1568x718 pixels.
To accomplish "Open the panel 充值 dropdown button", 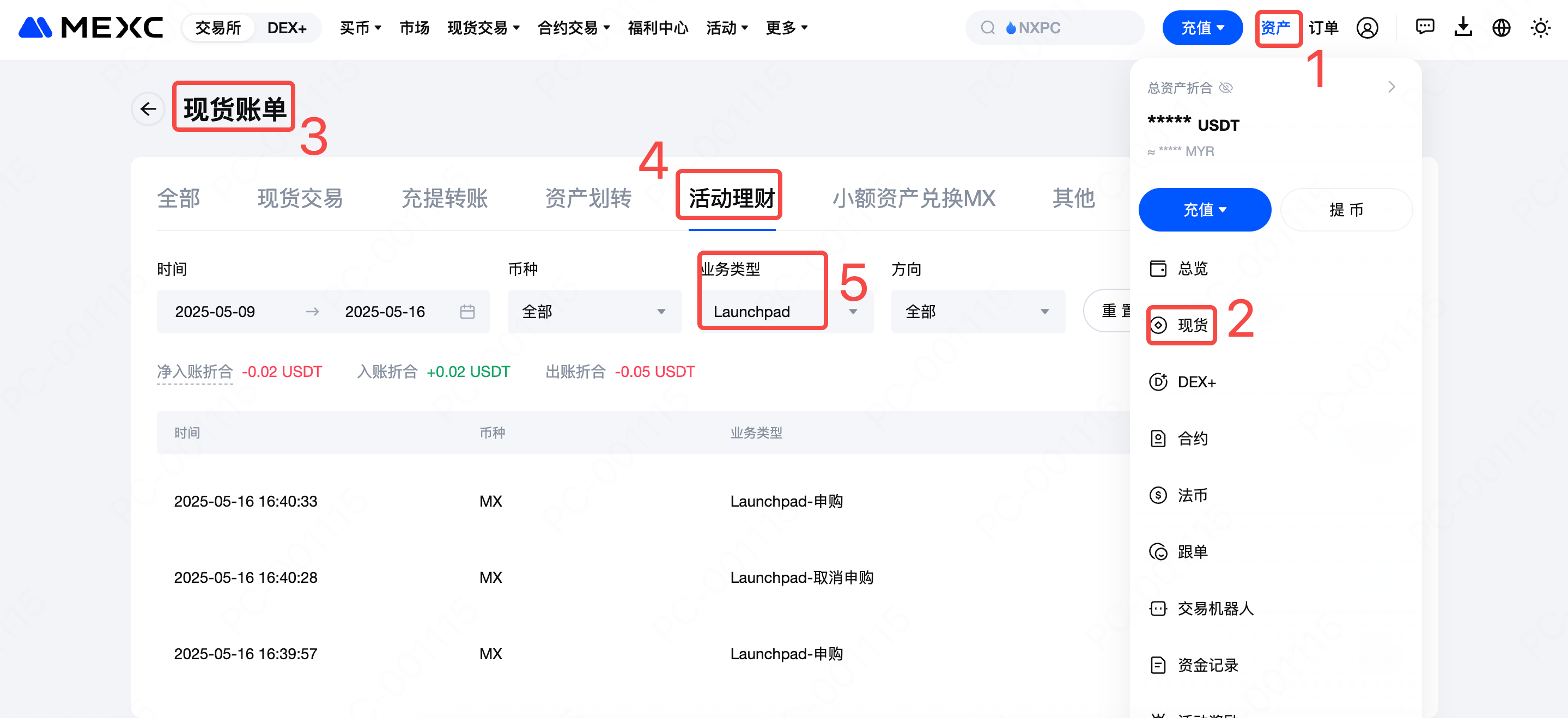I will (1204, 209).
